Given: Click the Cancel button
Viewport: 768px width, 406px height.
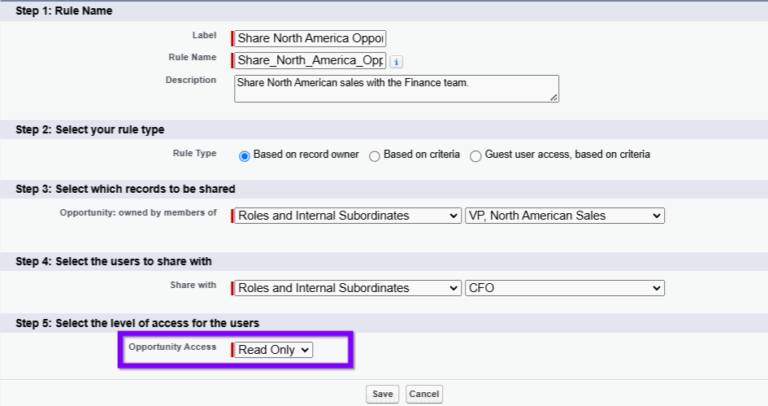Looking at the screenshot, I should point(424,394).
